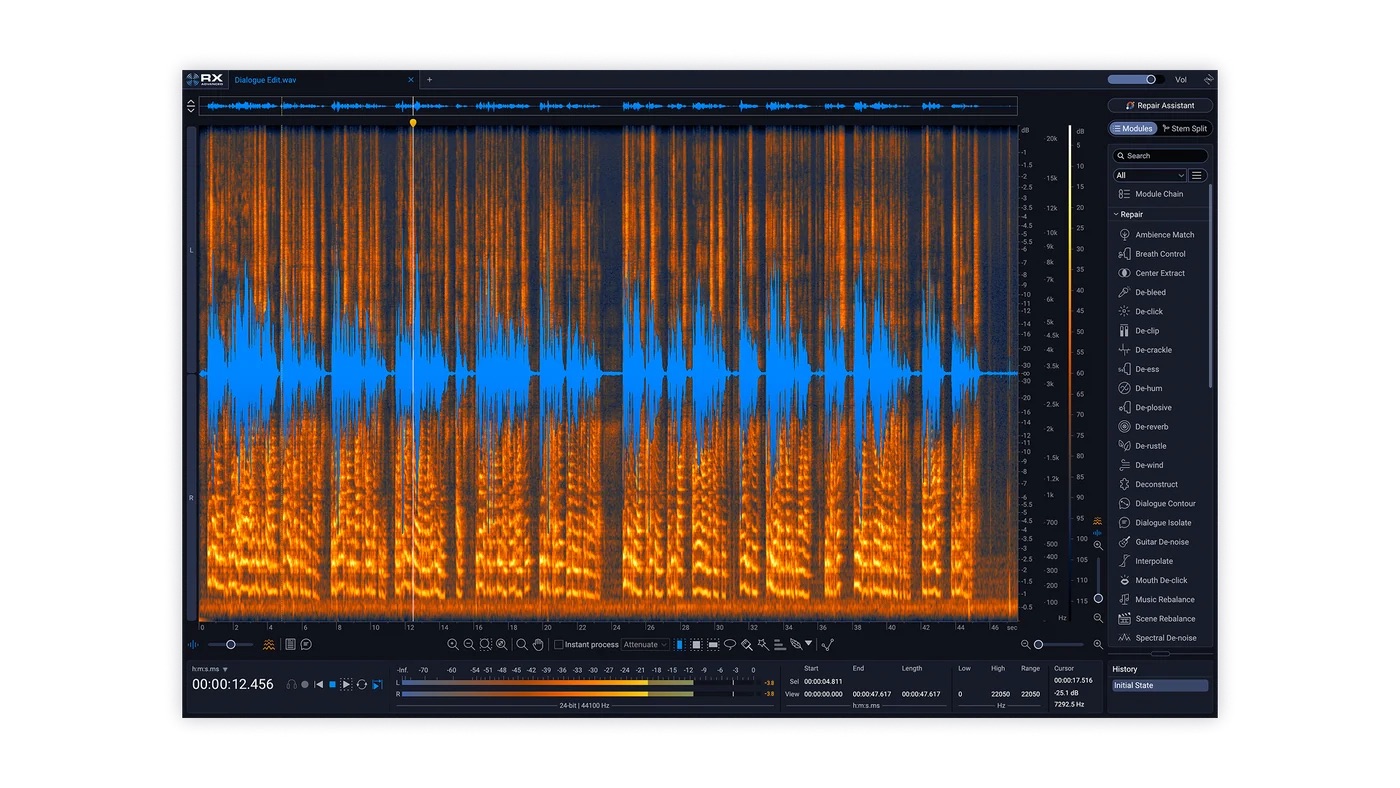Toggle headphone monitoring icon
Image resolution: width=1400 pixels, height=788 pixels.
pyautogui.click(x=292, y=685)
